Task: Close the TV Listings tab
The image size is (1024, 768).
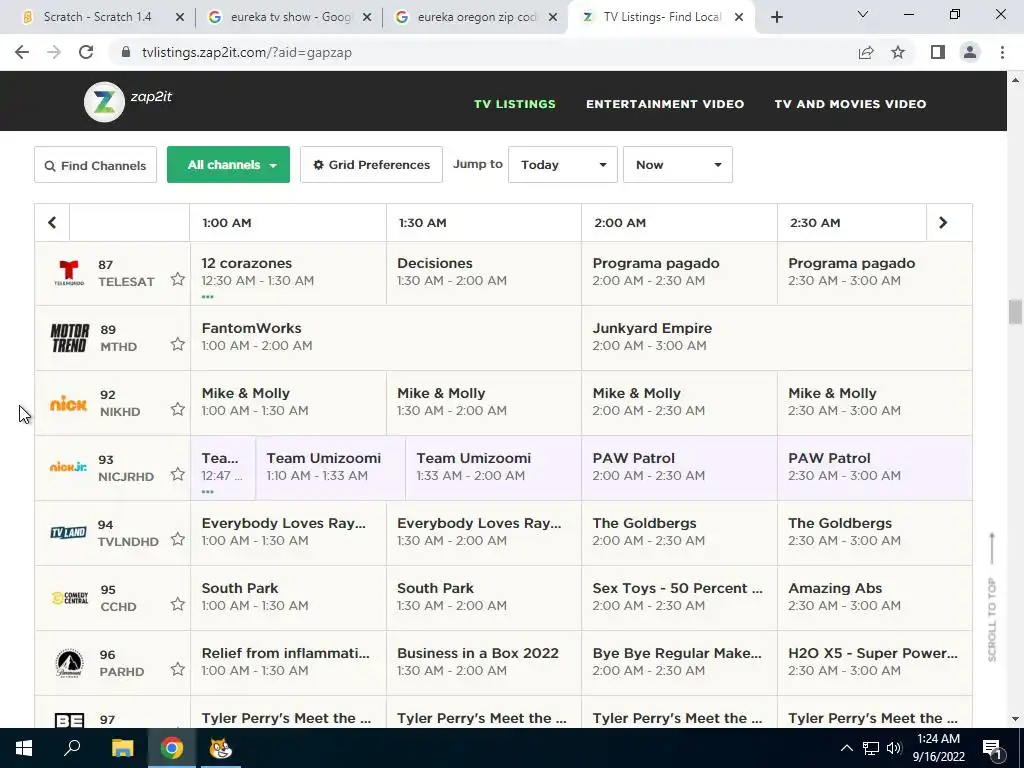Action: (739, 17)
